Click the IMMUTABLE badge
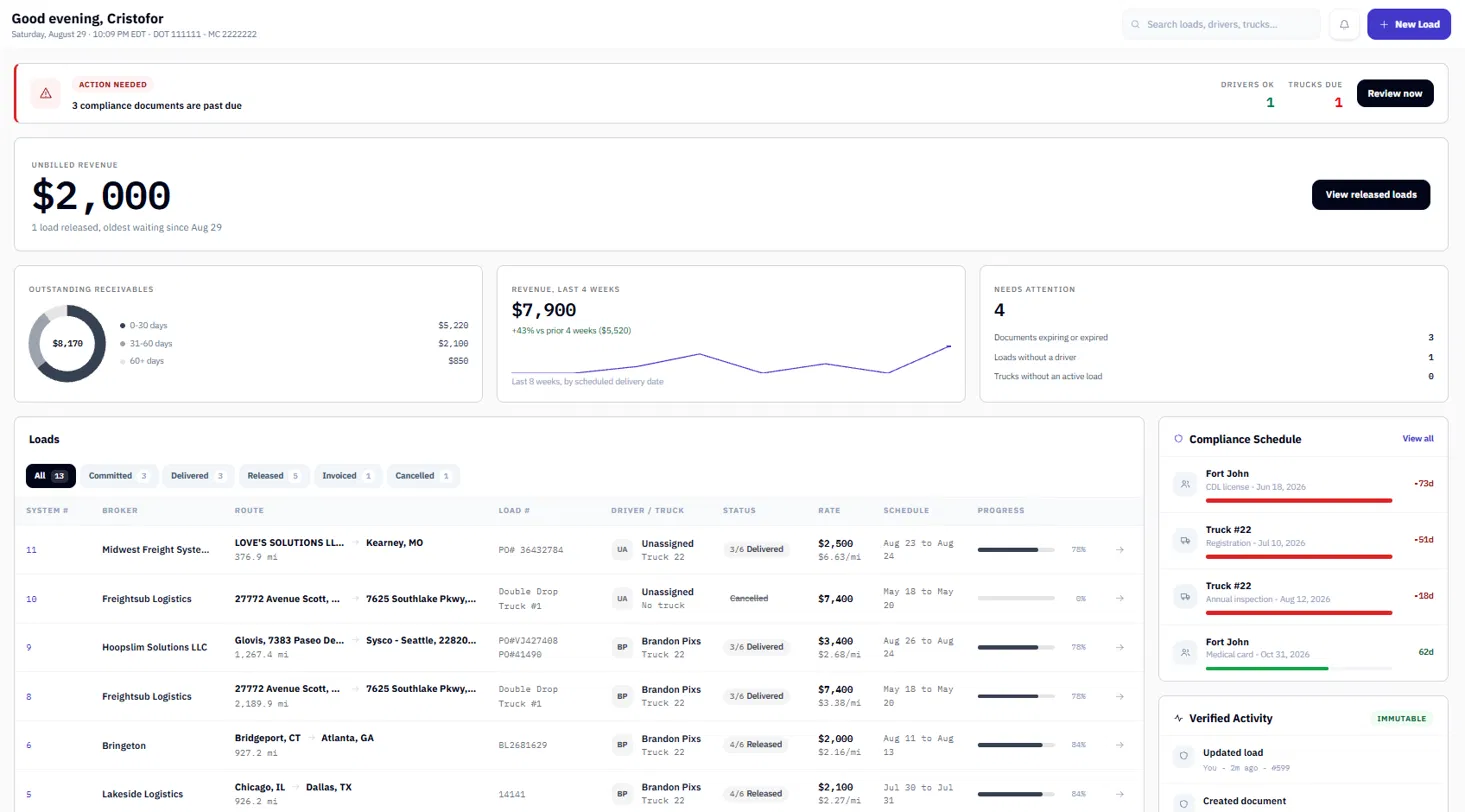This screenshot has width=1465, height=812. 1402,718
